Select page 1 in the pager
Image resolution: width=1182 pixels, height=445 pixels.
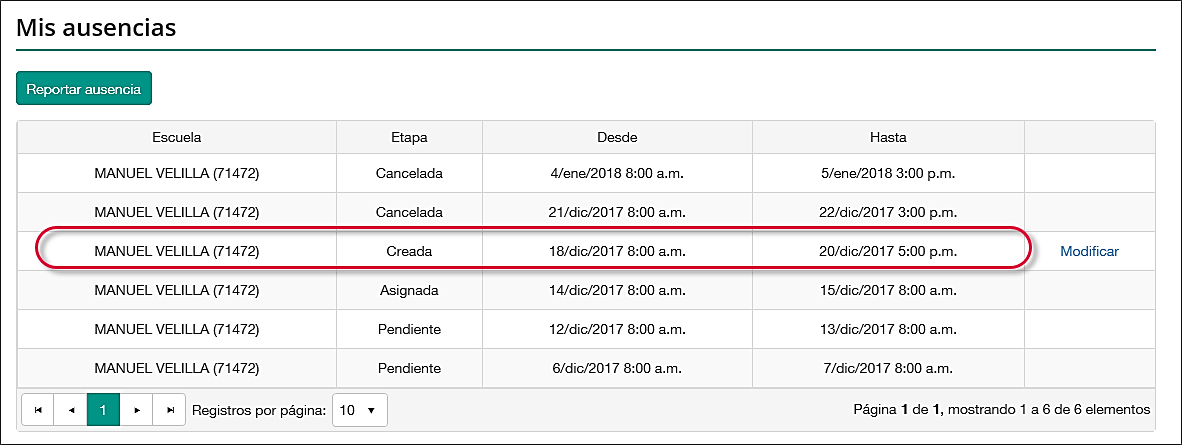coord(104,410)
